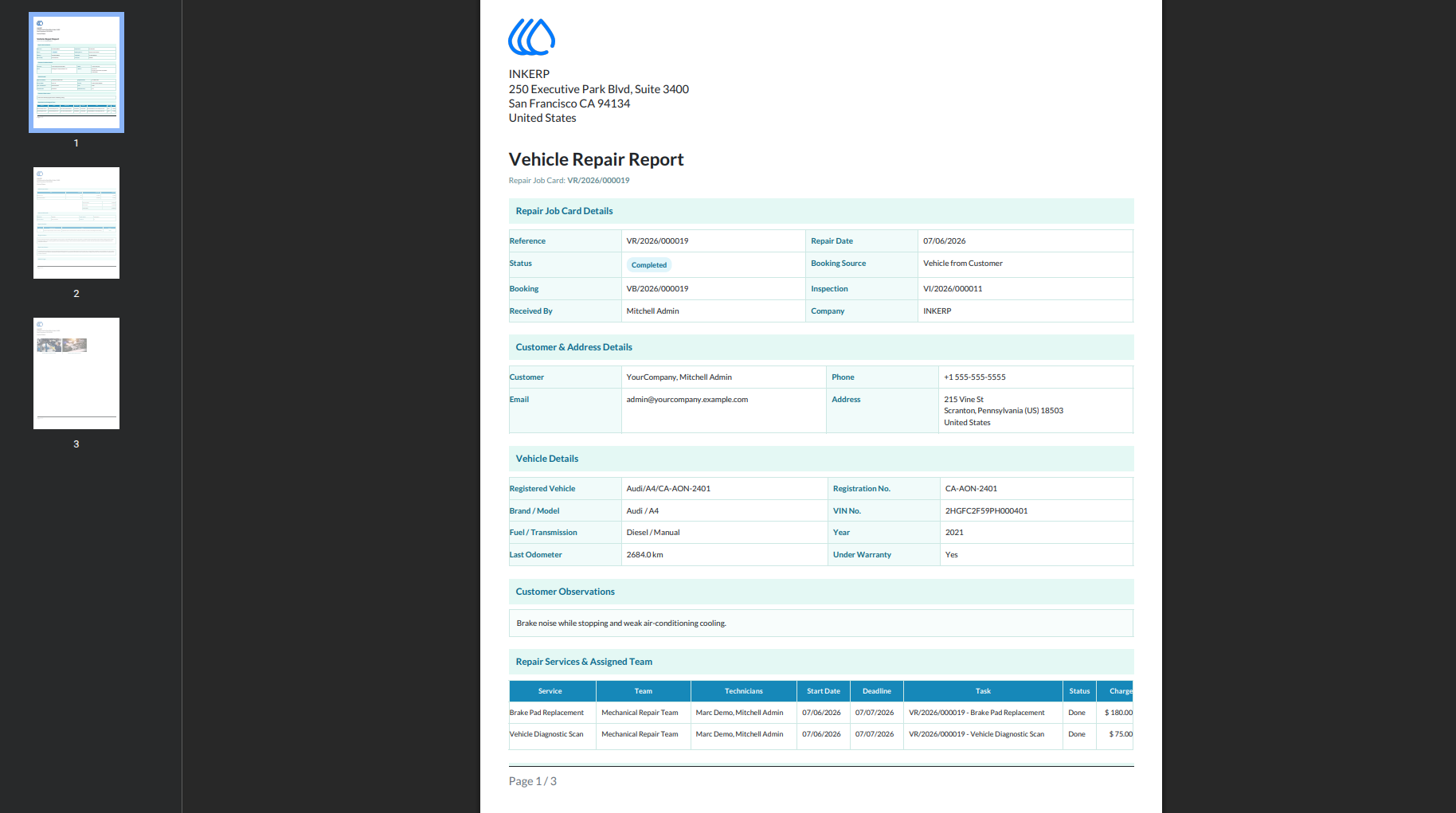Select VIN number 2HGFC2F59PH000401
The image size is (1456, 813).
(986, 511)
